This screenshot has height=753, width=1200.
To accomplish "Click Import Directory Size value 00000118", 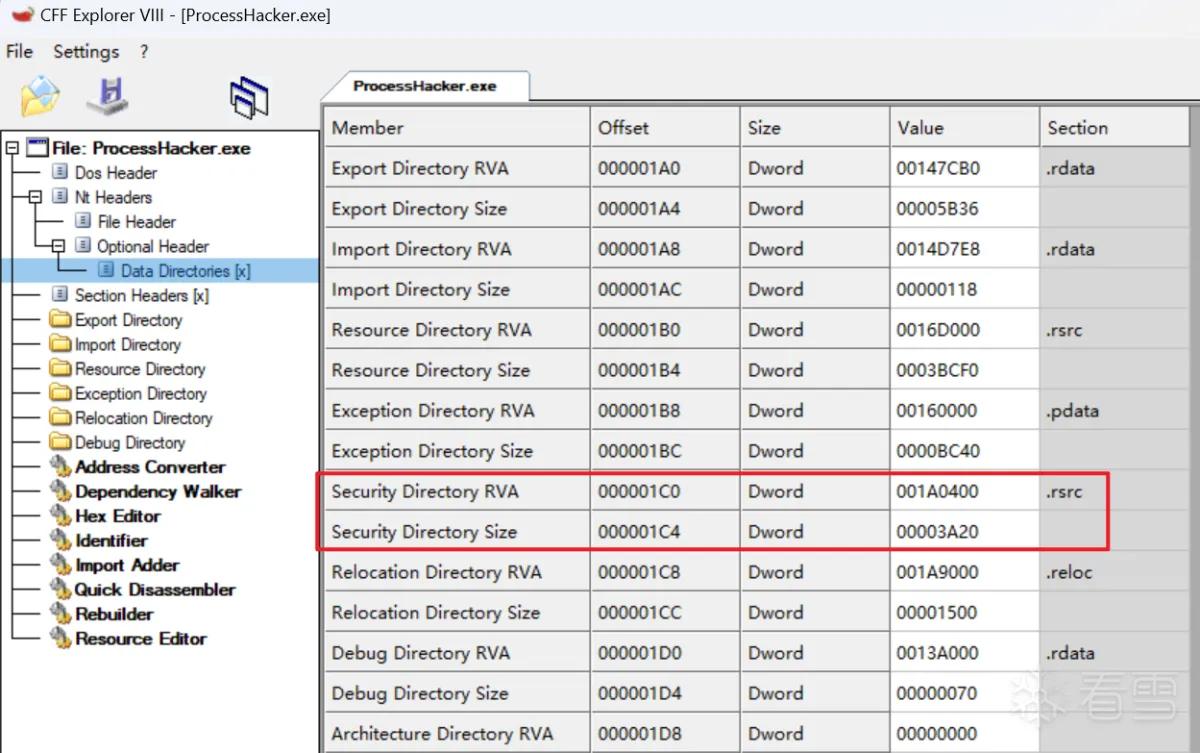I will [x=965, y=289].
